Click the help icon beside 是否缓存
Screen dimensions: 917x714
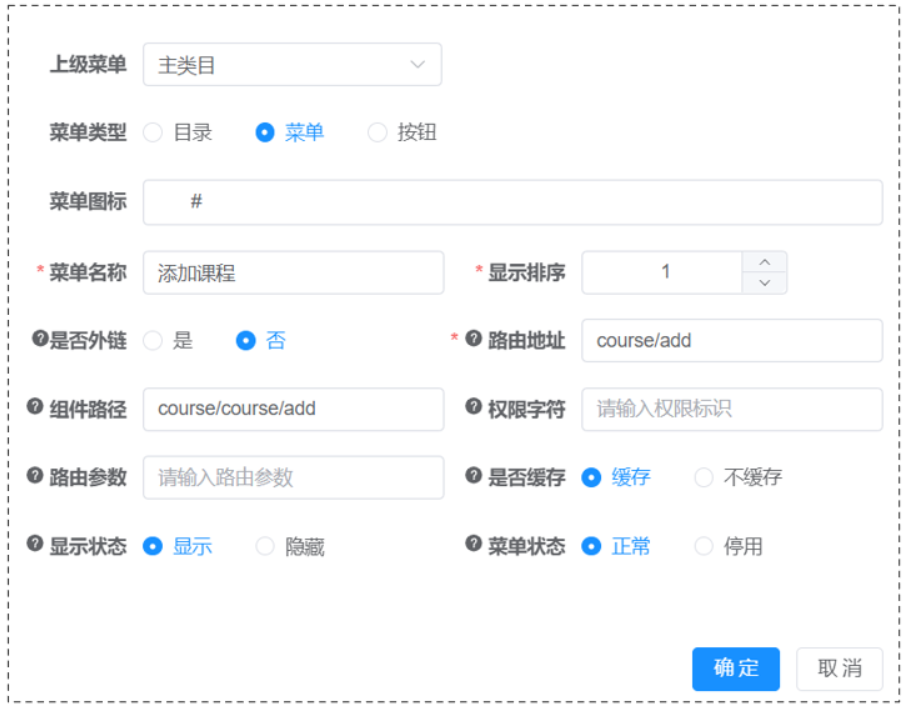pyautogui.click(x=473, y=475)
